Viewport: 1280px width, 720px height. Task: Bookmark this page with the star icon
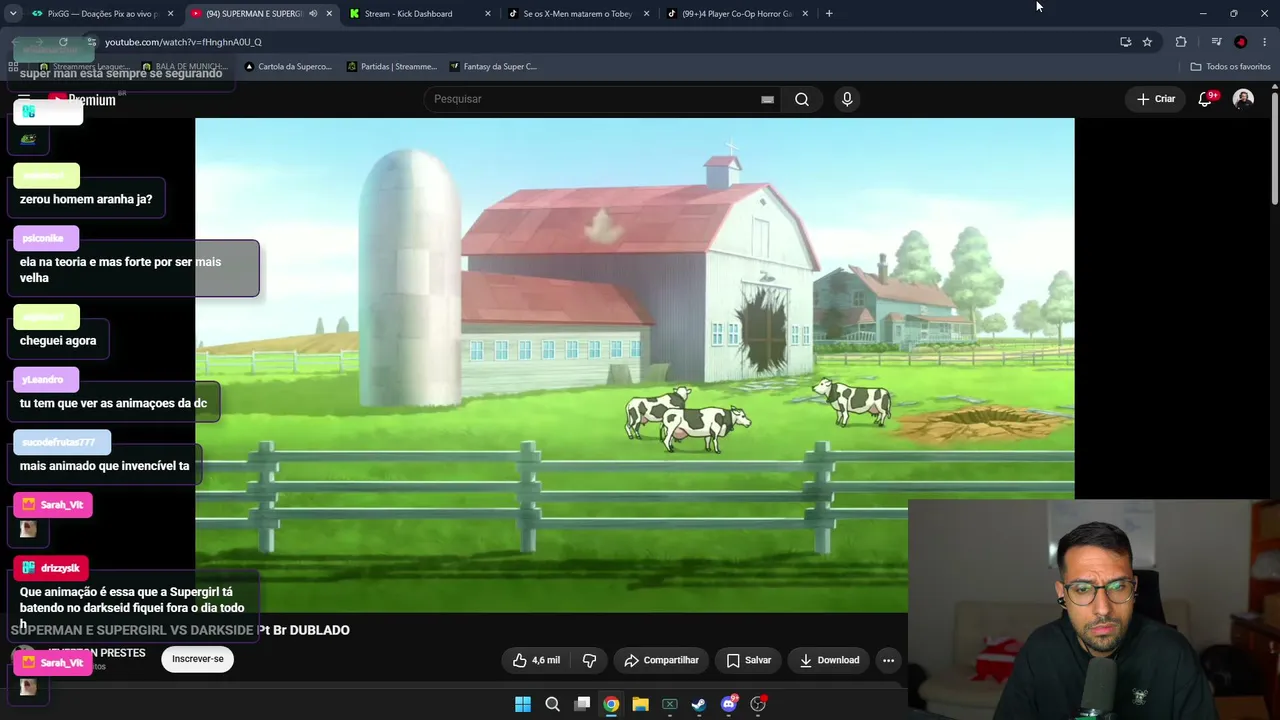pyautogui.click(x=1147, y=42)
